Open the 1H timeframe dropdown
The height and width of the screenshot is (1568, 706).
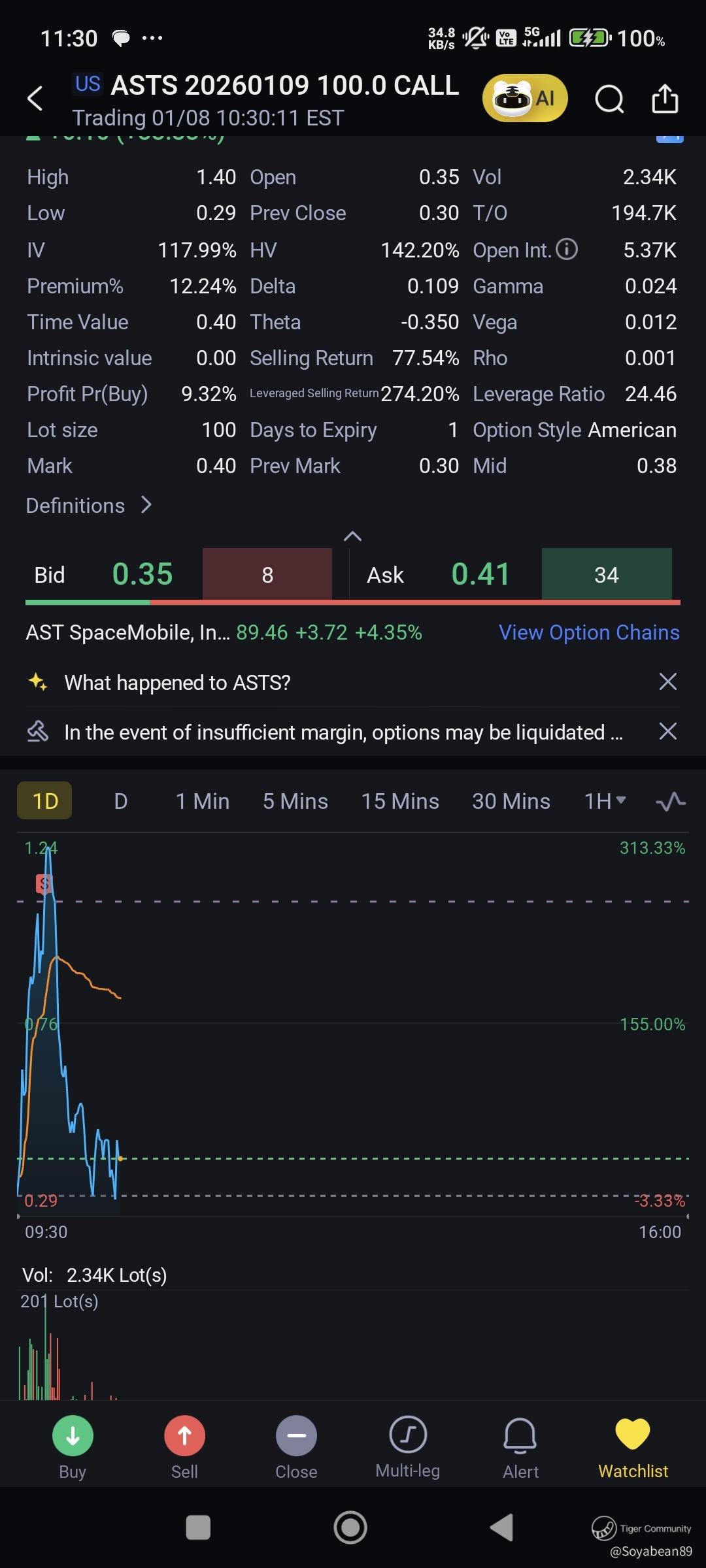coord(605,801)
